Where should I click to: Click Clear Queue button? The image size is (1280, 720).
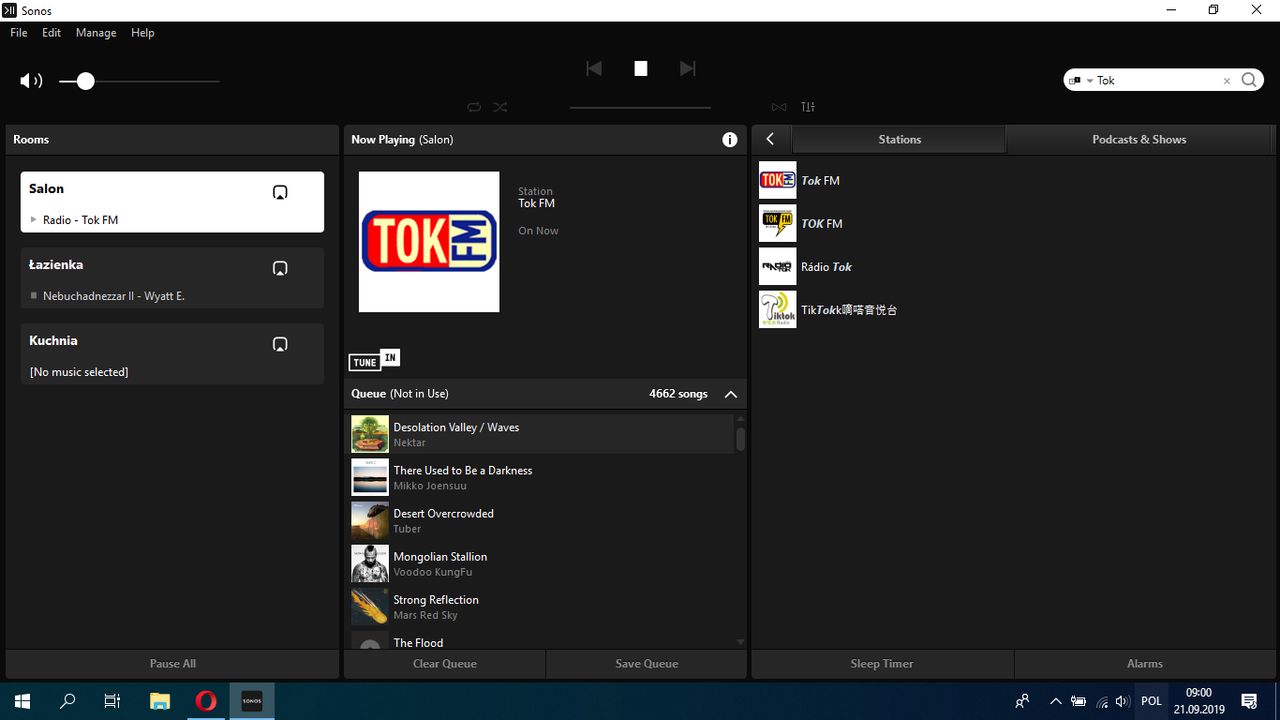point(445,664)
